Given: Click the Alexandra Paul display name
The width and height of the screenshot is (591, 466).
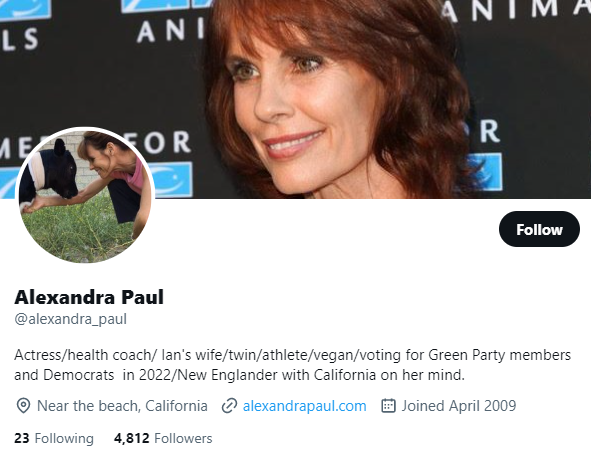Looking at the screenshot, I should (x=89, y=297).
